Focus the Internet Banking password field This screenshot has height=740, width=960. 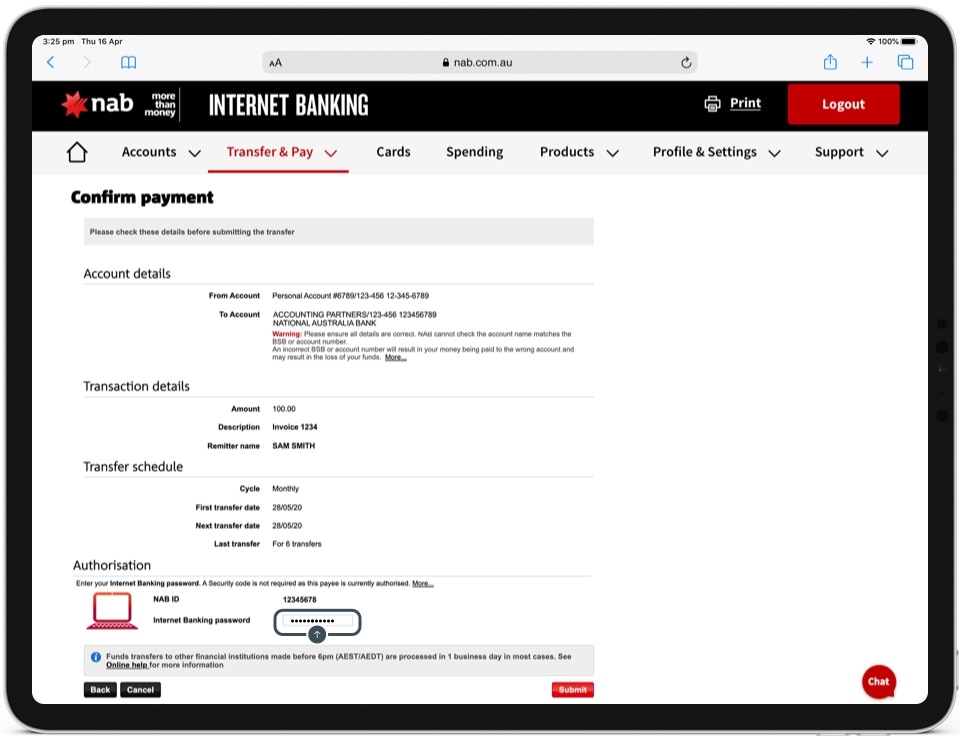(x=316, y=621)
